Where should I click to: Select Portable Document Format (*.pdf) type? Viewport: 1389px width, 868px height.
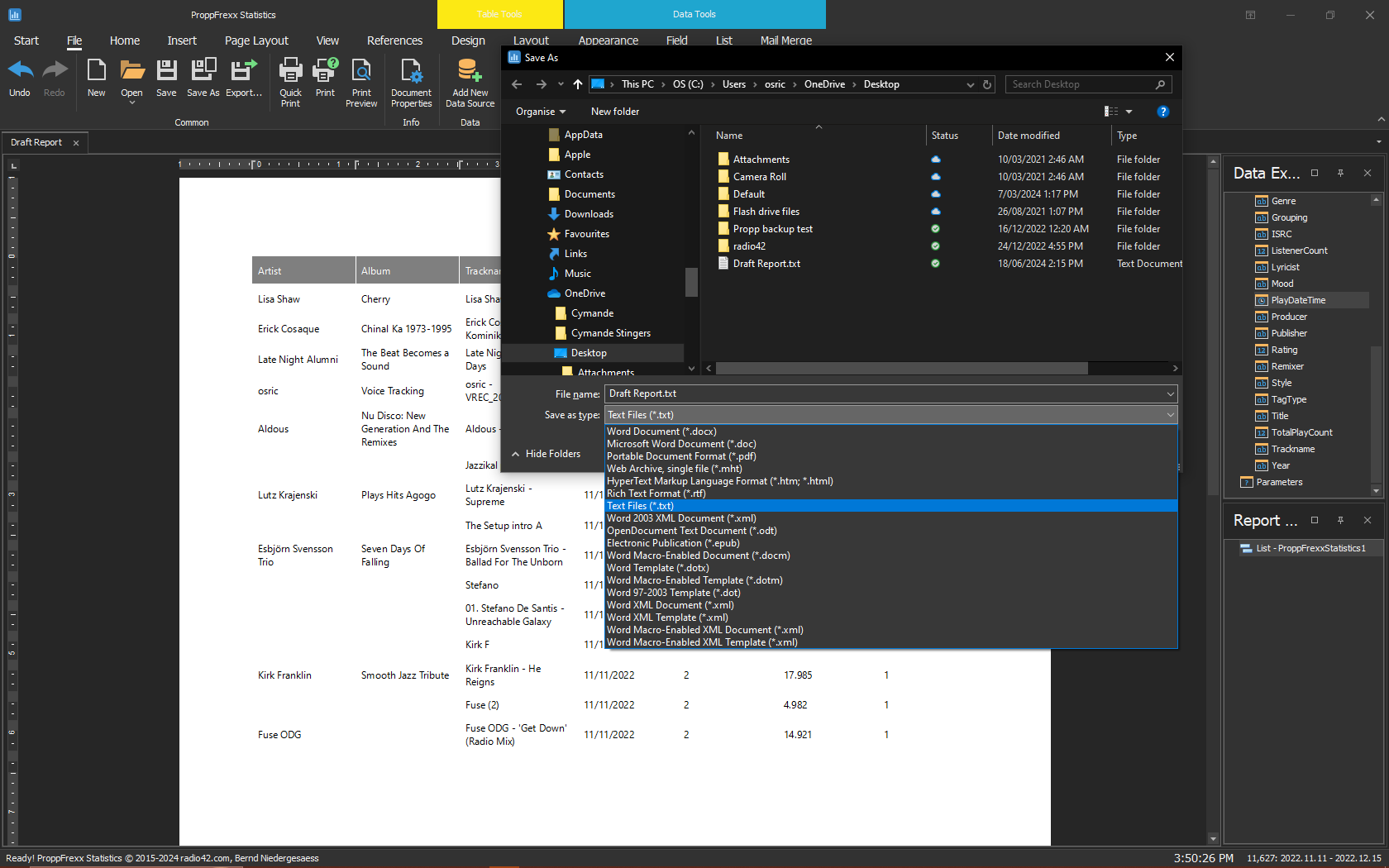[681, 456]
